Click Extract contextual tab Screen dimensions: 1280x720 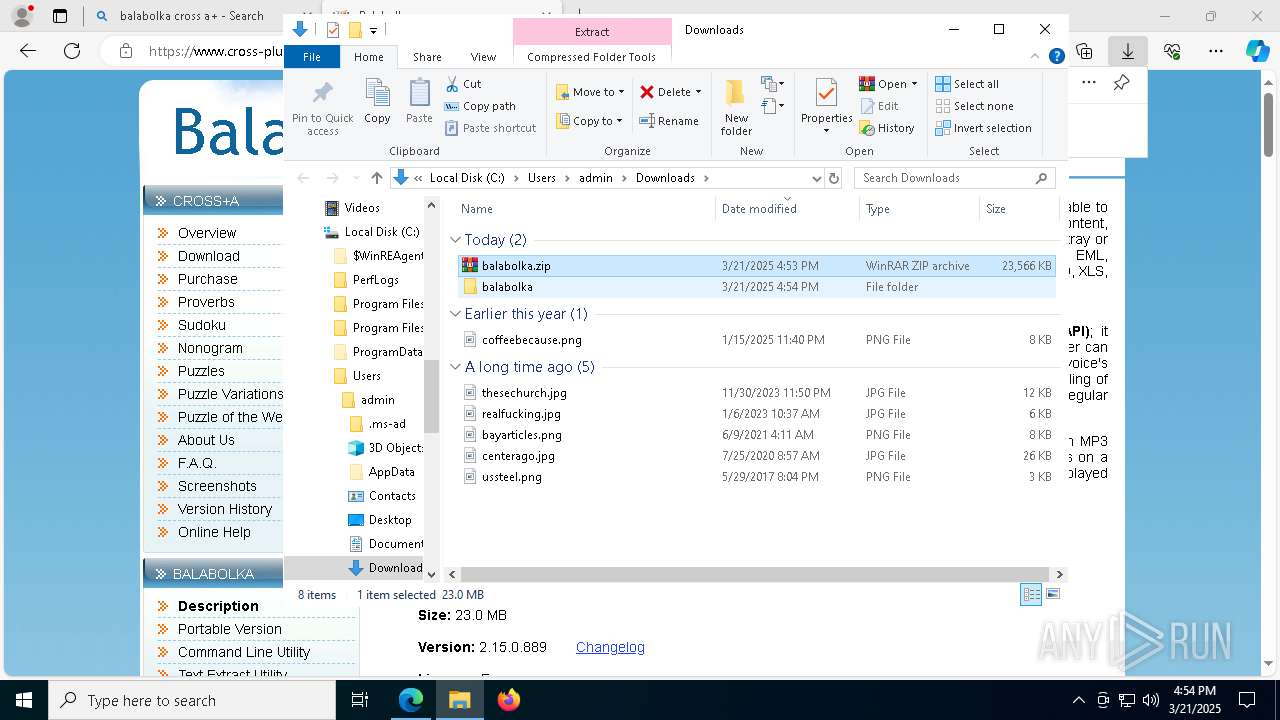point(592,32)
